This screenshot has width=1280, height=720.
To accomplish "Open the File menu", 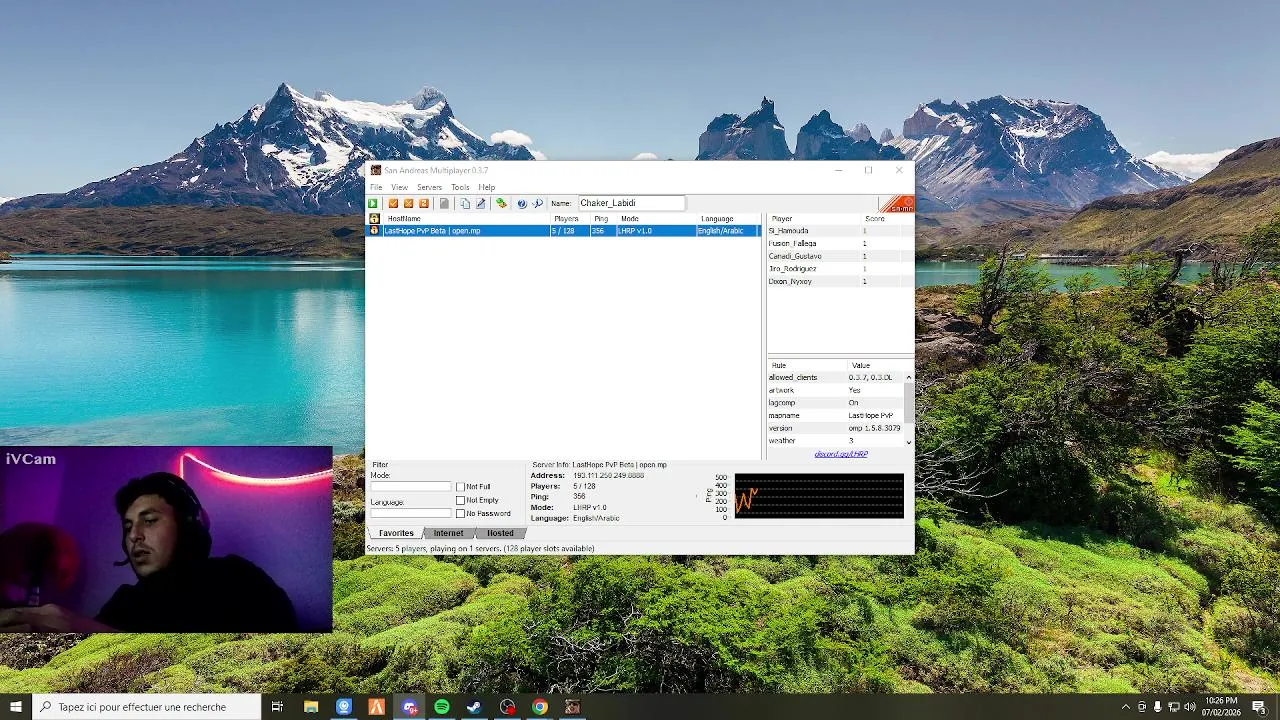I will pos(376,187).
